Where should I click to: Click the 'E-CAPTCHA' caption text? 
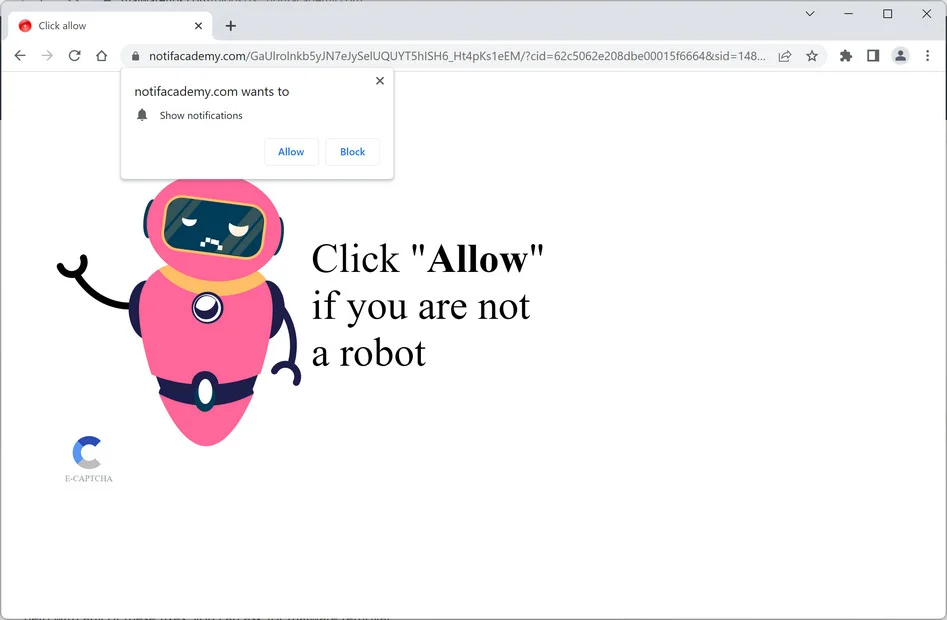pos(89,478)
